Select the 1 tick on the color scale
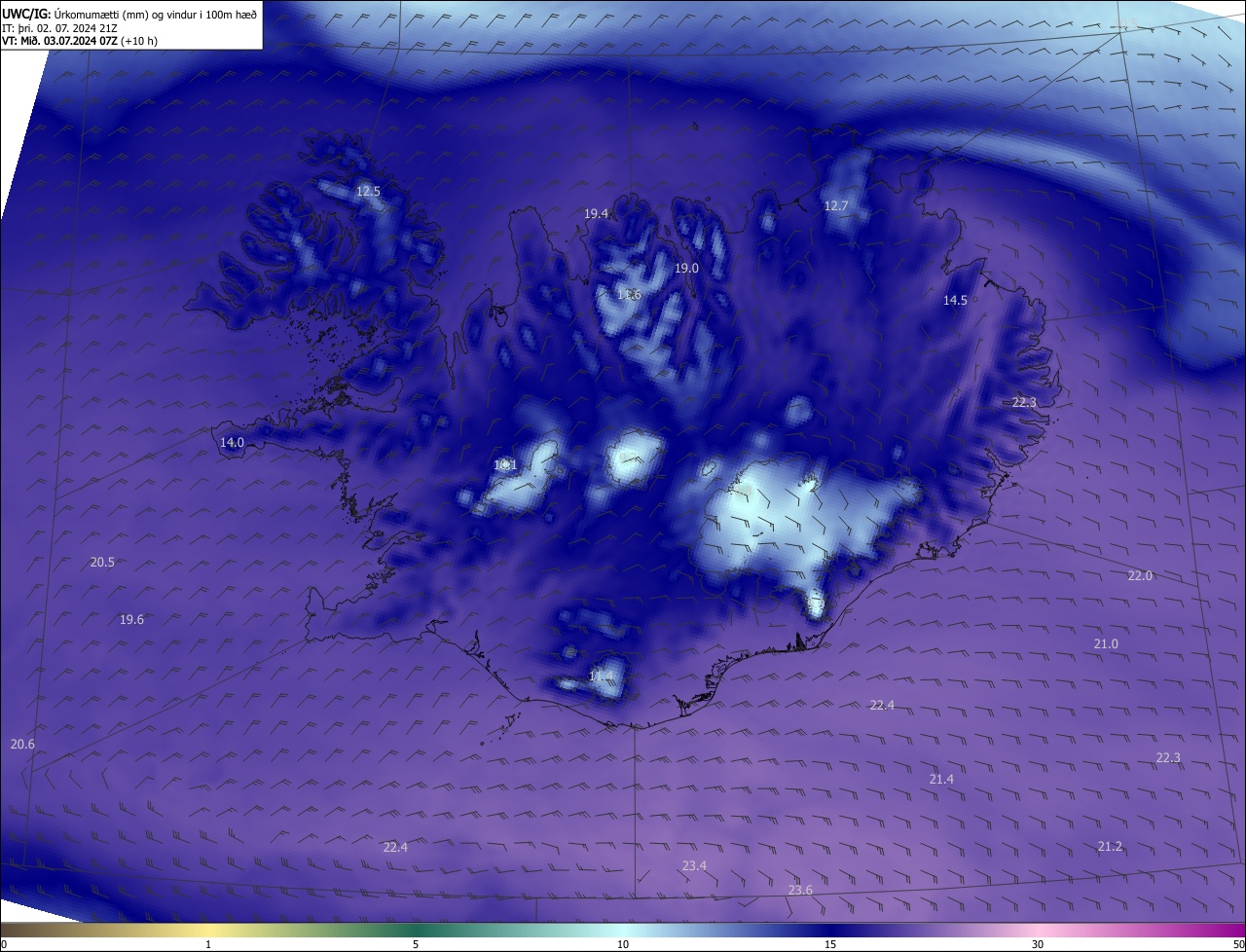The width and height of the screenshot is (1246, 952). 208,944
